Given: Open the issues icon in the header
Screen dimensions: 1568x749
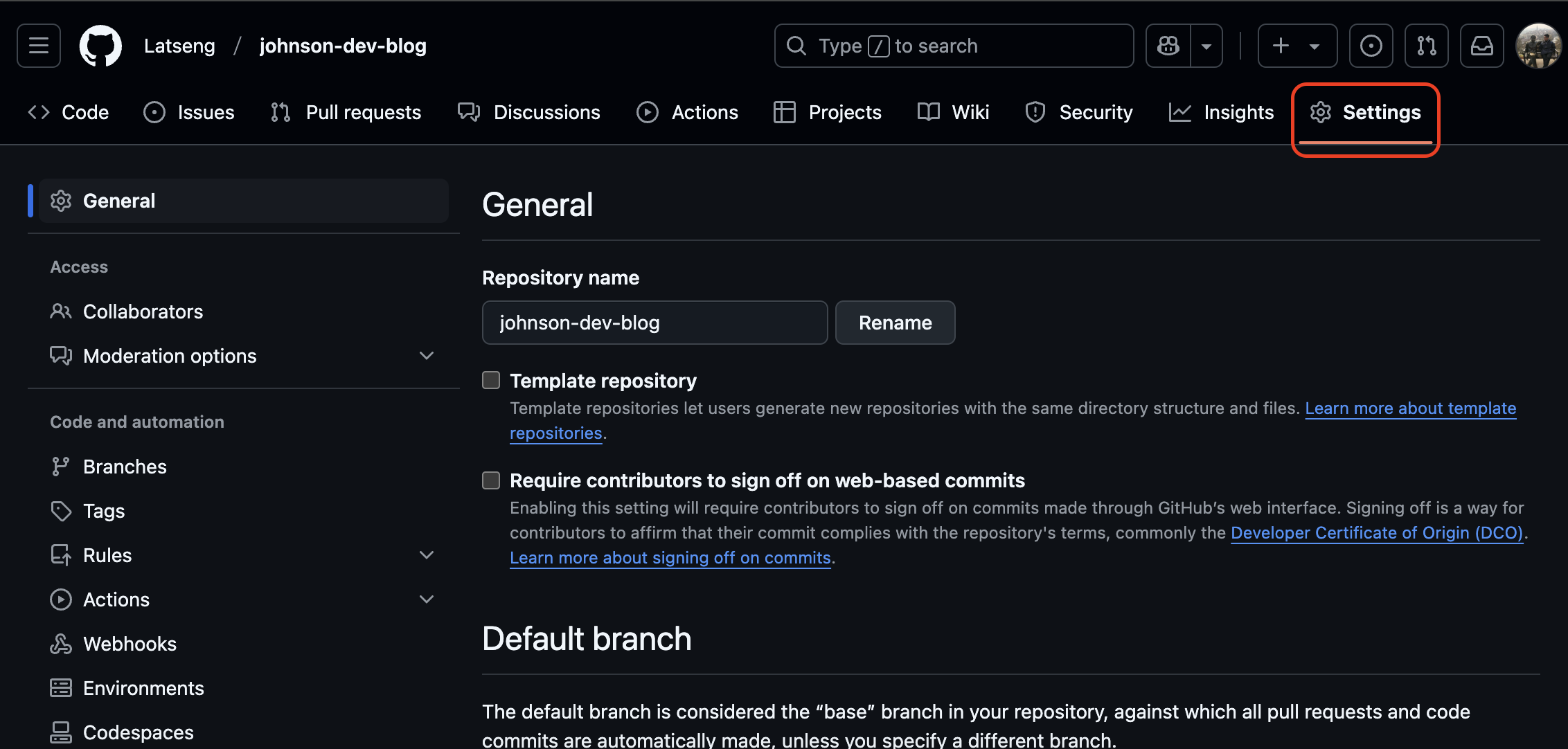Looking at the screenshot, I should pos(1371,46).
